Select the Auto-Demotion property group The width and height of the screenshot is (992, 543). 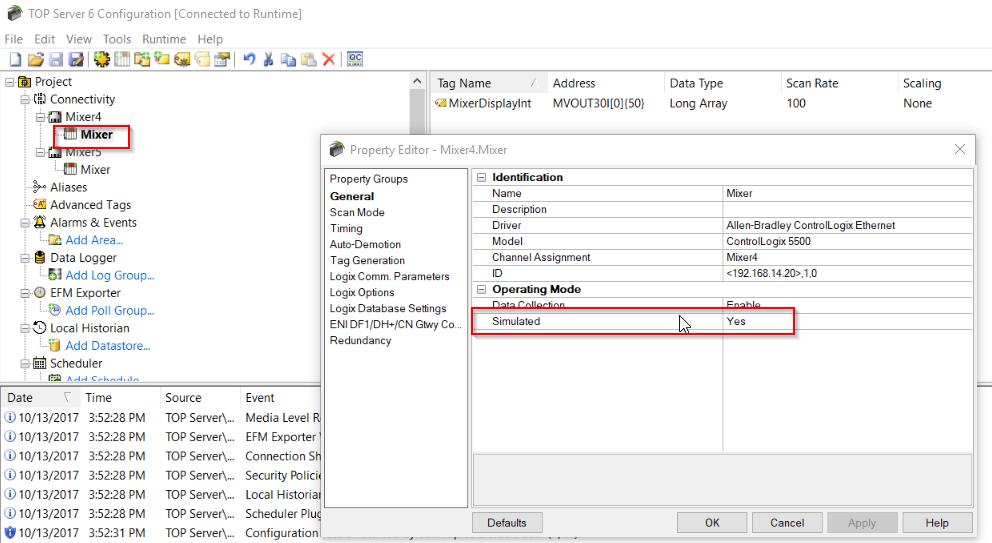click(365, 244)
